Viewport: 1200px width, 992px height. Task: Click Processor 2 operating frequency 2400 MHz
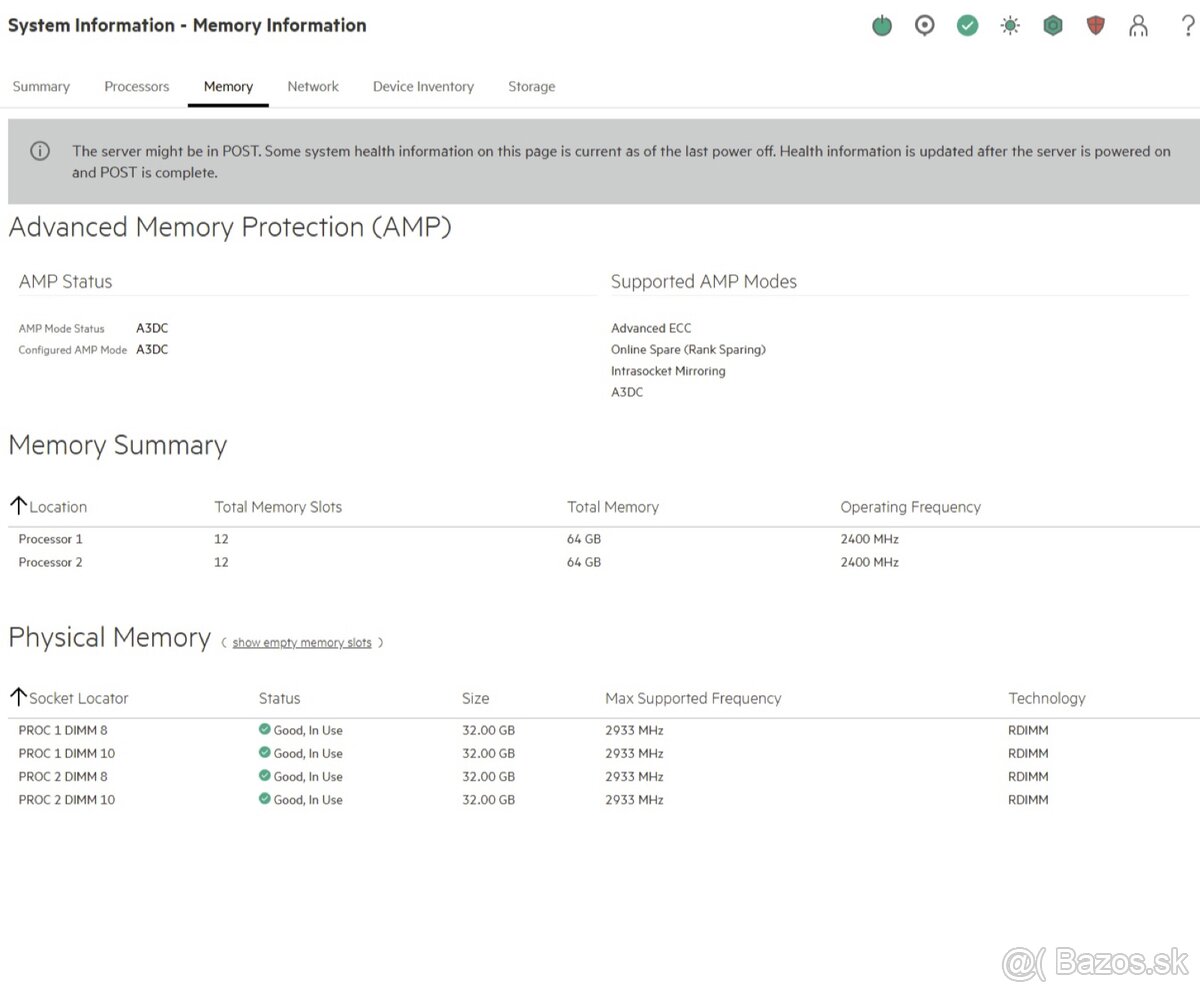click(870, 562)
